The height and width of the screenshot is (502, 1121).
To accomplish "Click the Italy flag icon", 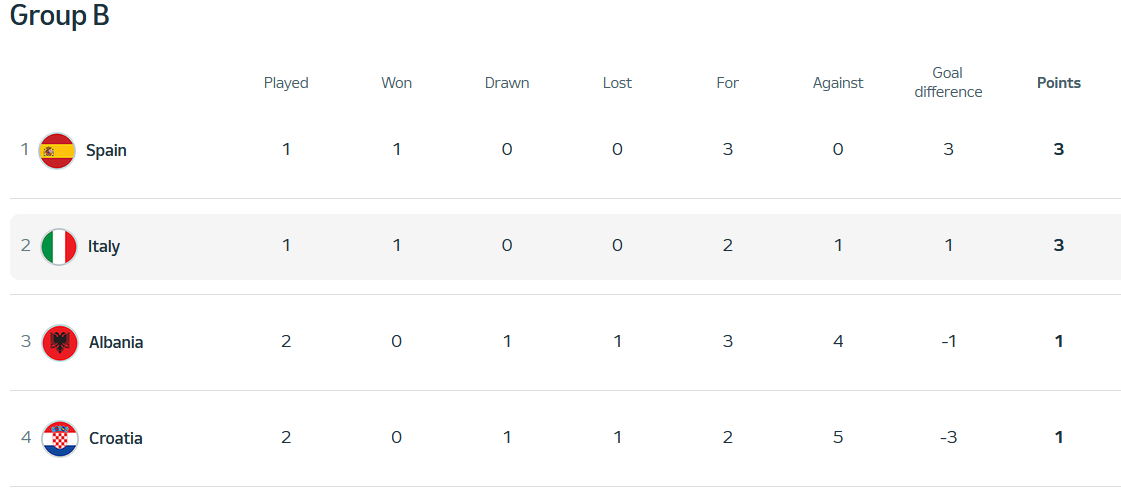I will click(59, 247).
